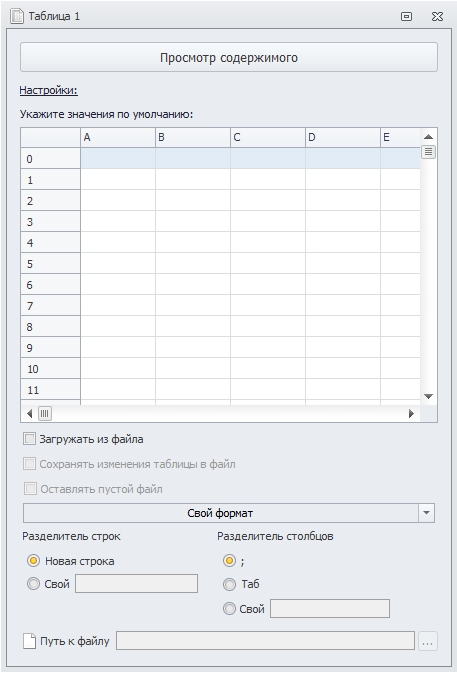
Task: Click the file page icon beside Путь к файлу
Action: [29, 641]
